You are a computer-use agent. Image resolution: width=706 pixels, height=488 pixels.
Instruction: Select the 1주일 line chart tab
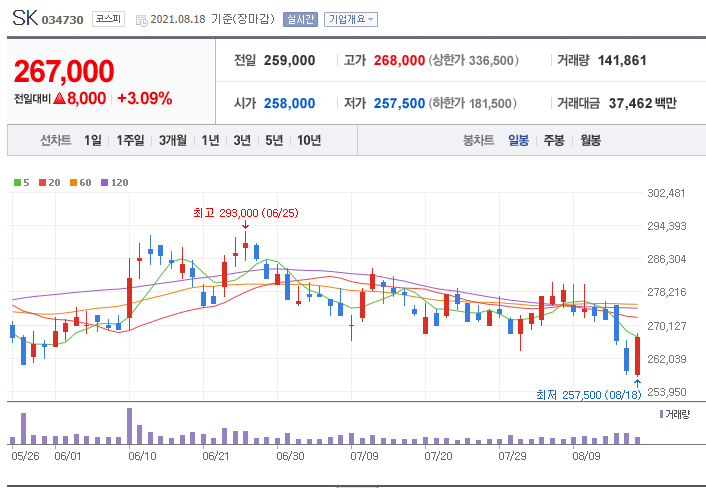[x=130, y=140]
